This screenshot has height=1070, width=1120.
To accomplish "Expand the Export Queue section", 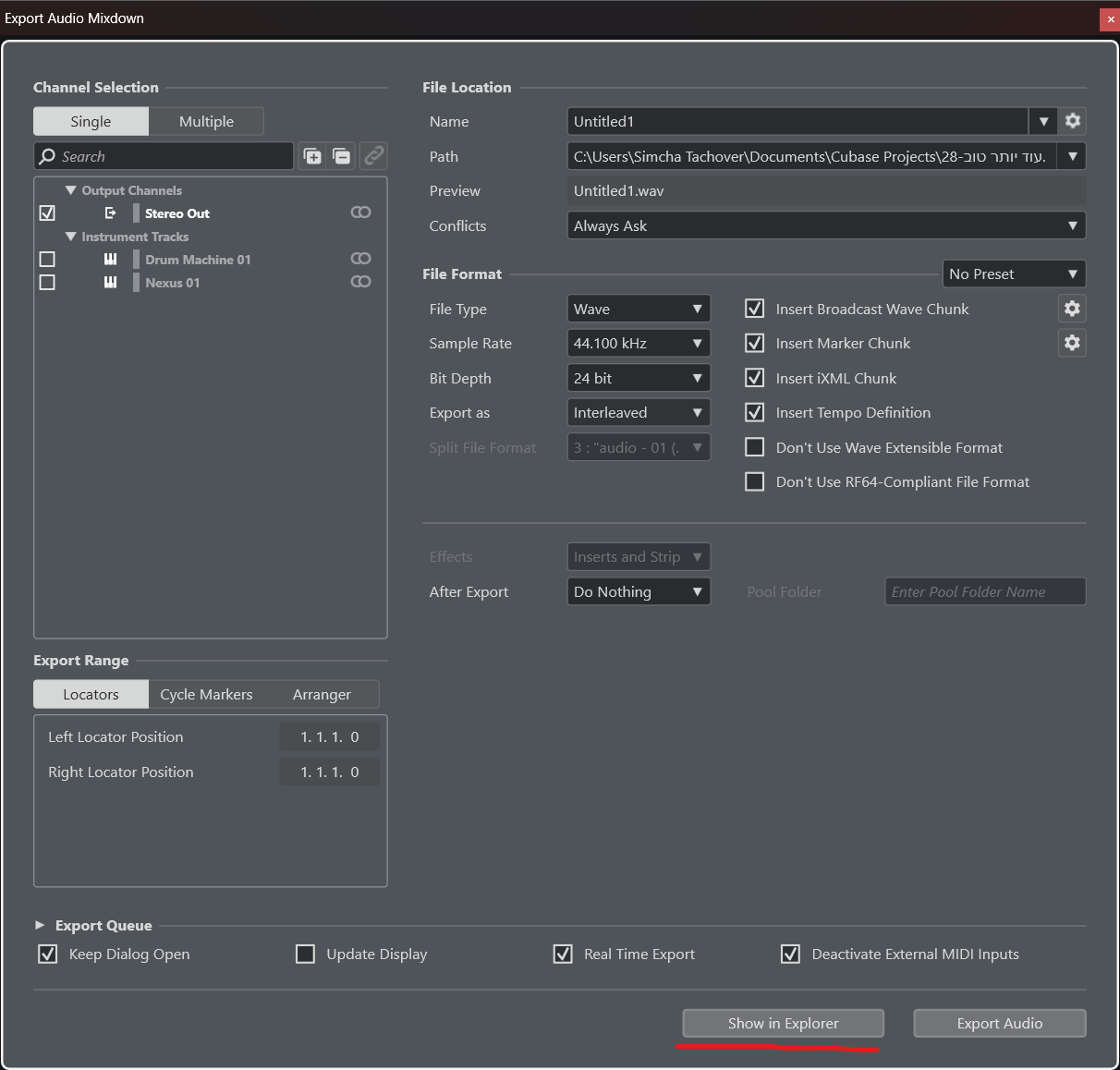I will pyautogui.click(x=40, y=925).
